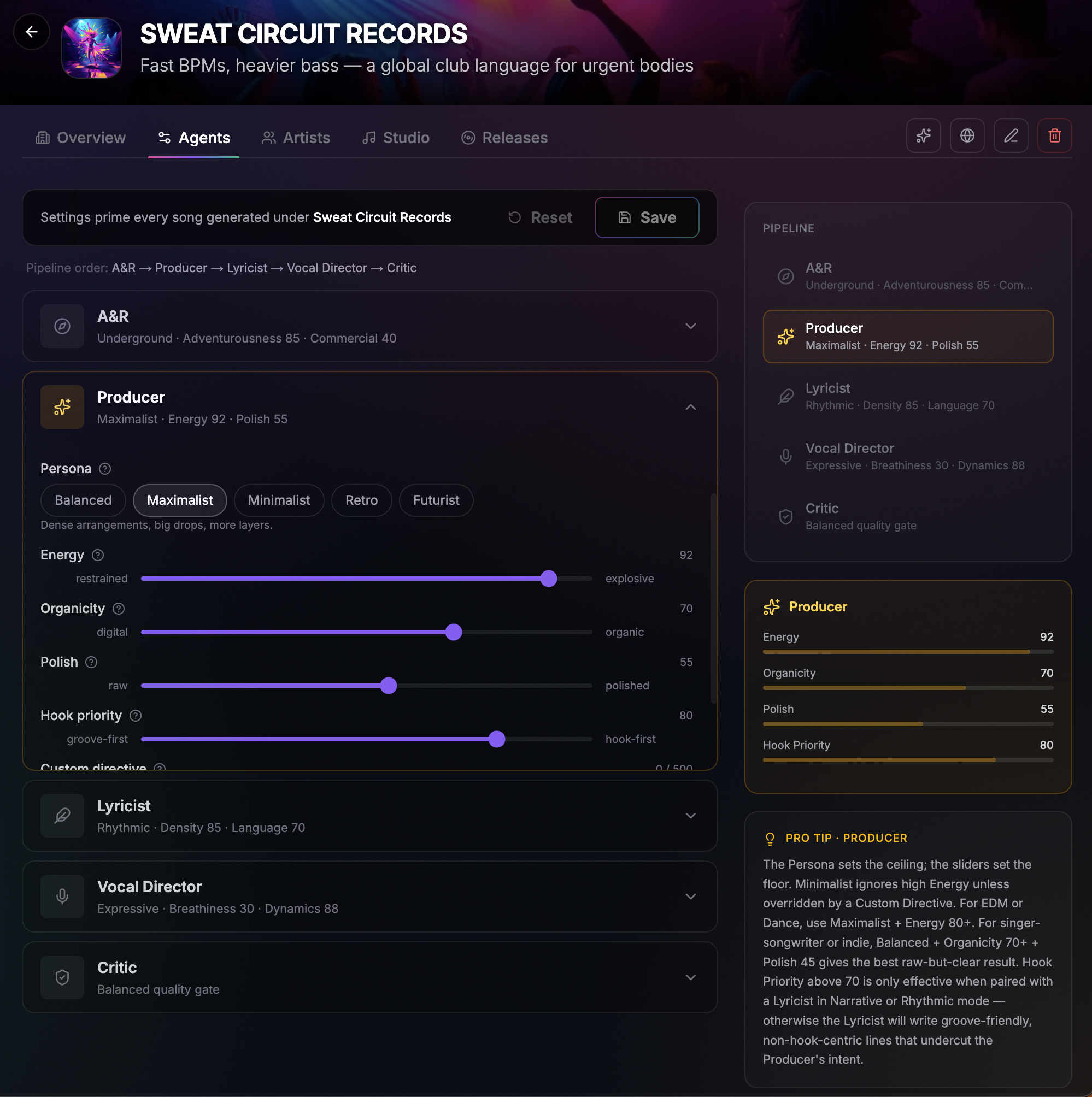Screen dimensions: 1092x1097
Task: Expand the Critic section chevron
Action: (x=691, y=977)
